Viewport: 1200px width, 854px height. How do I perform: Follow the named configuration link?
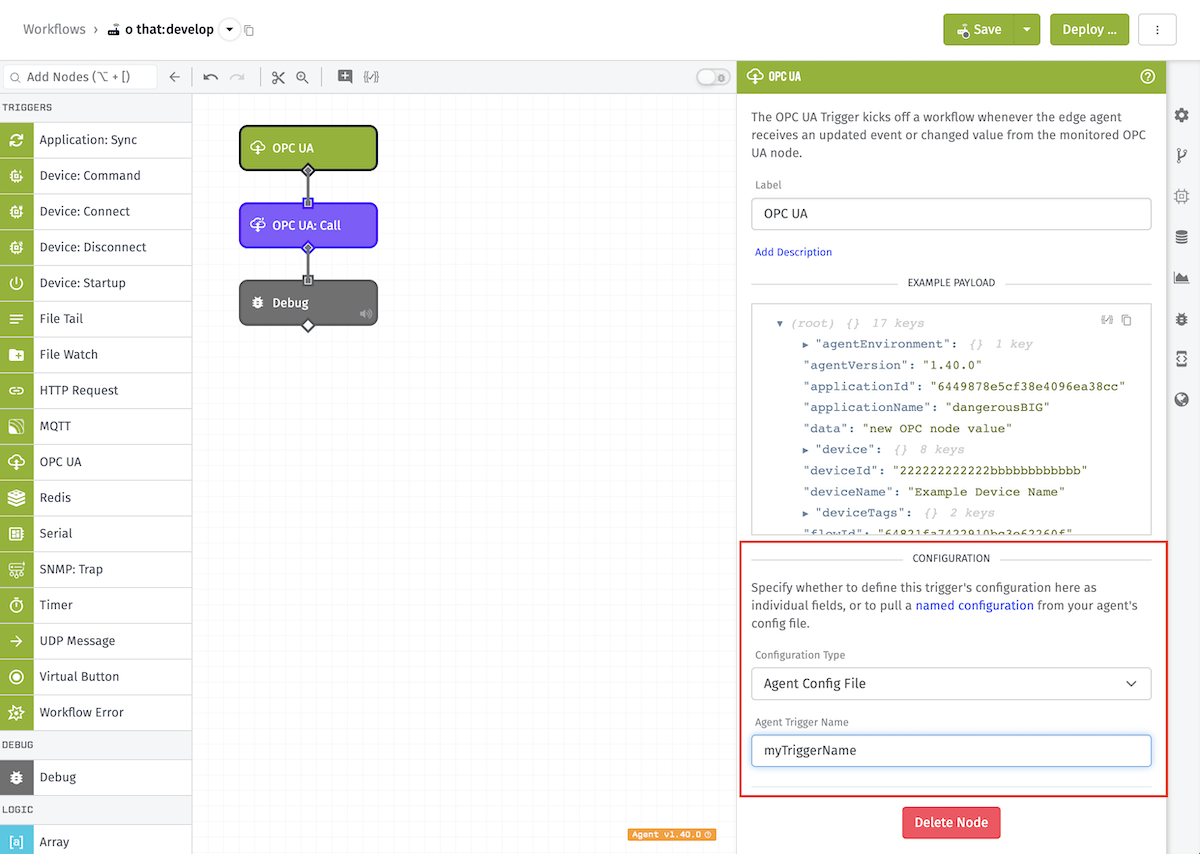click(x=974, y=605)
